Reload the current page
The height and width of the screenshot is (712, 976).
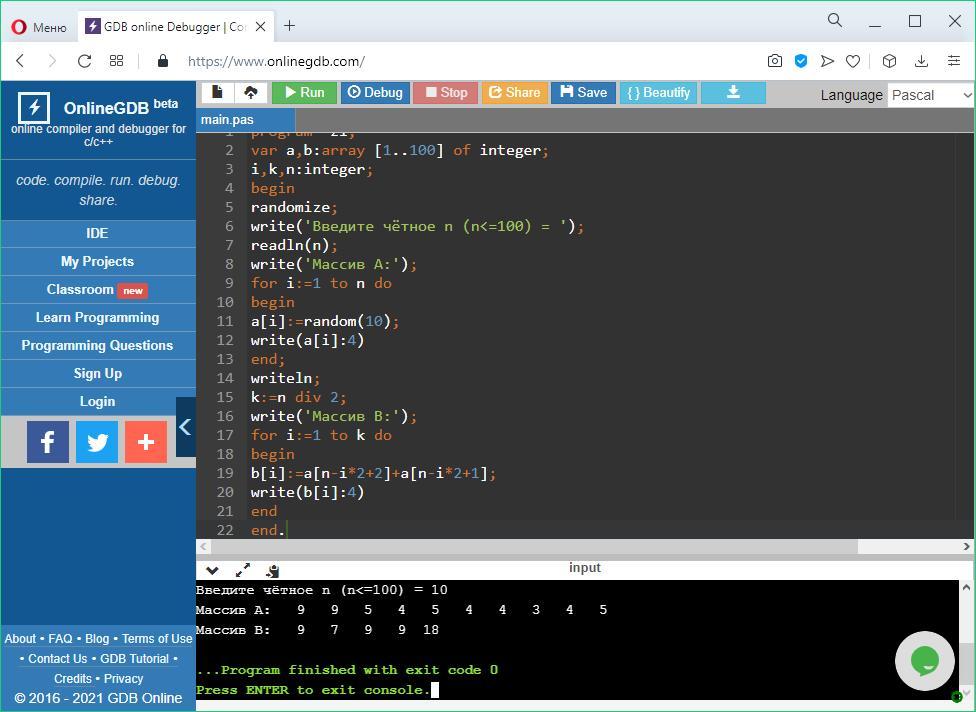84,60
